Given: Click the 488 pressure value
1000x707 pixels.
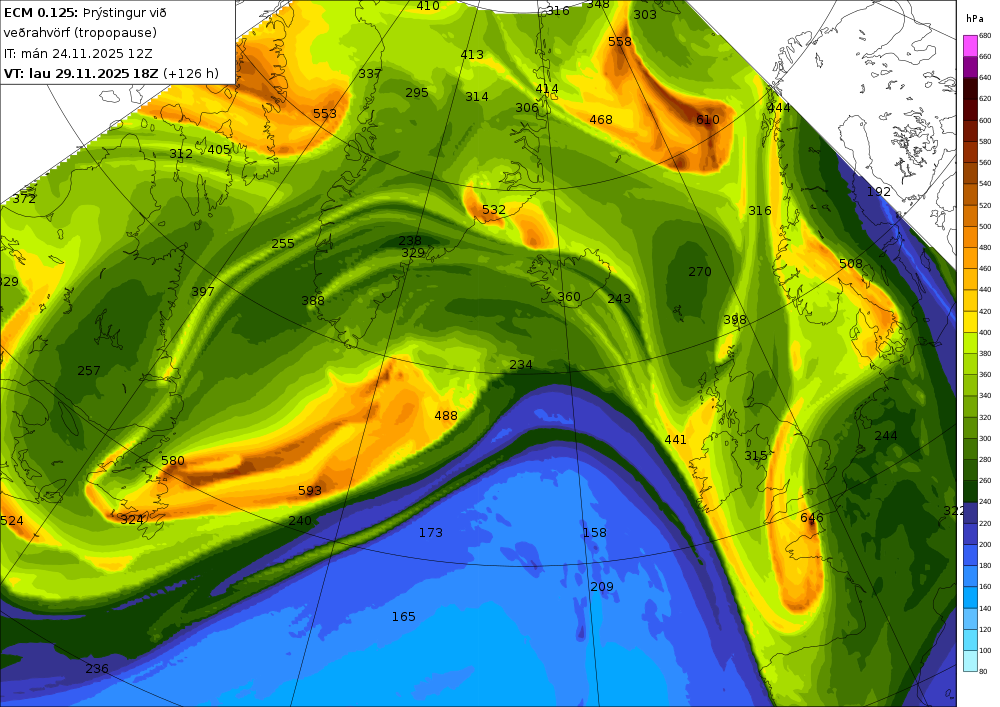Looking at the screenshot, I should coord(446,416).
